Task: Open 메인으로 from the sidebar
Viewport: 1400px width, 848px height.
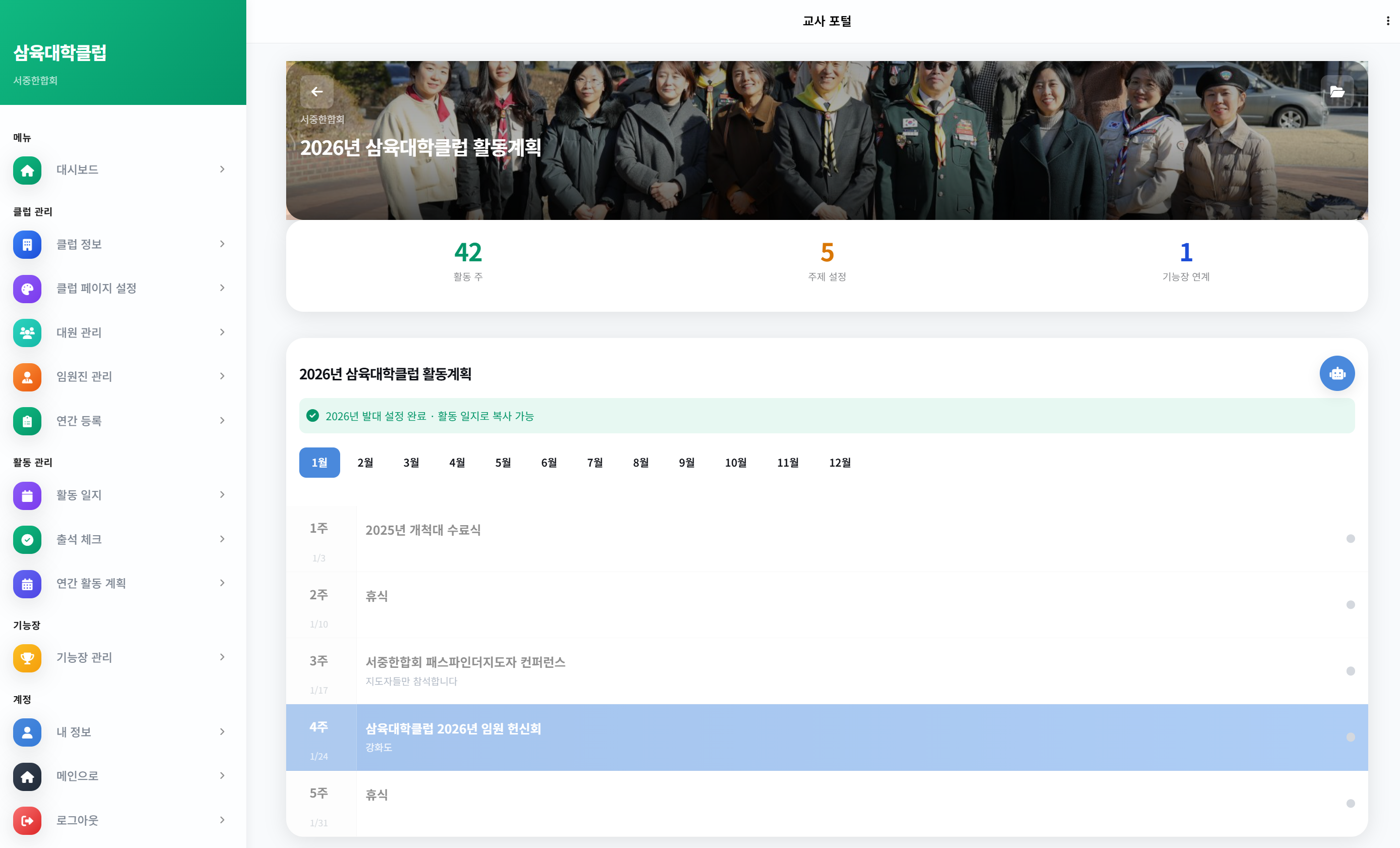Action: click(x=77, y=776)
